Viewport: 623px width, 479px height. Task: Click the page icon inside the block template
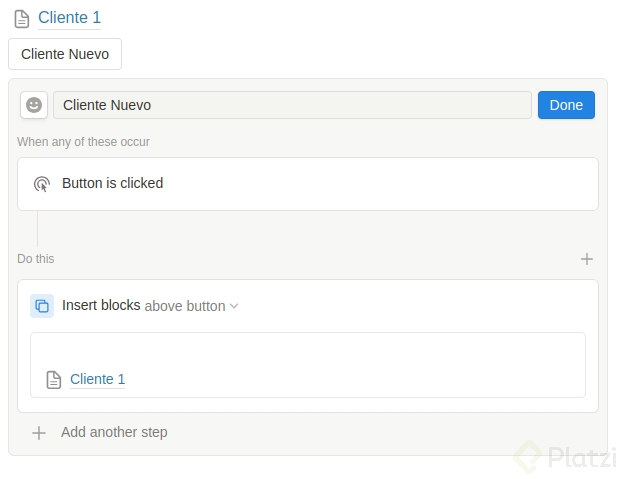(x=54, y=380)
